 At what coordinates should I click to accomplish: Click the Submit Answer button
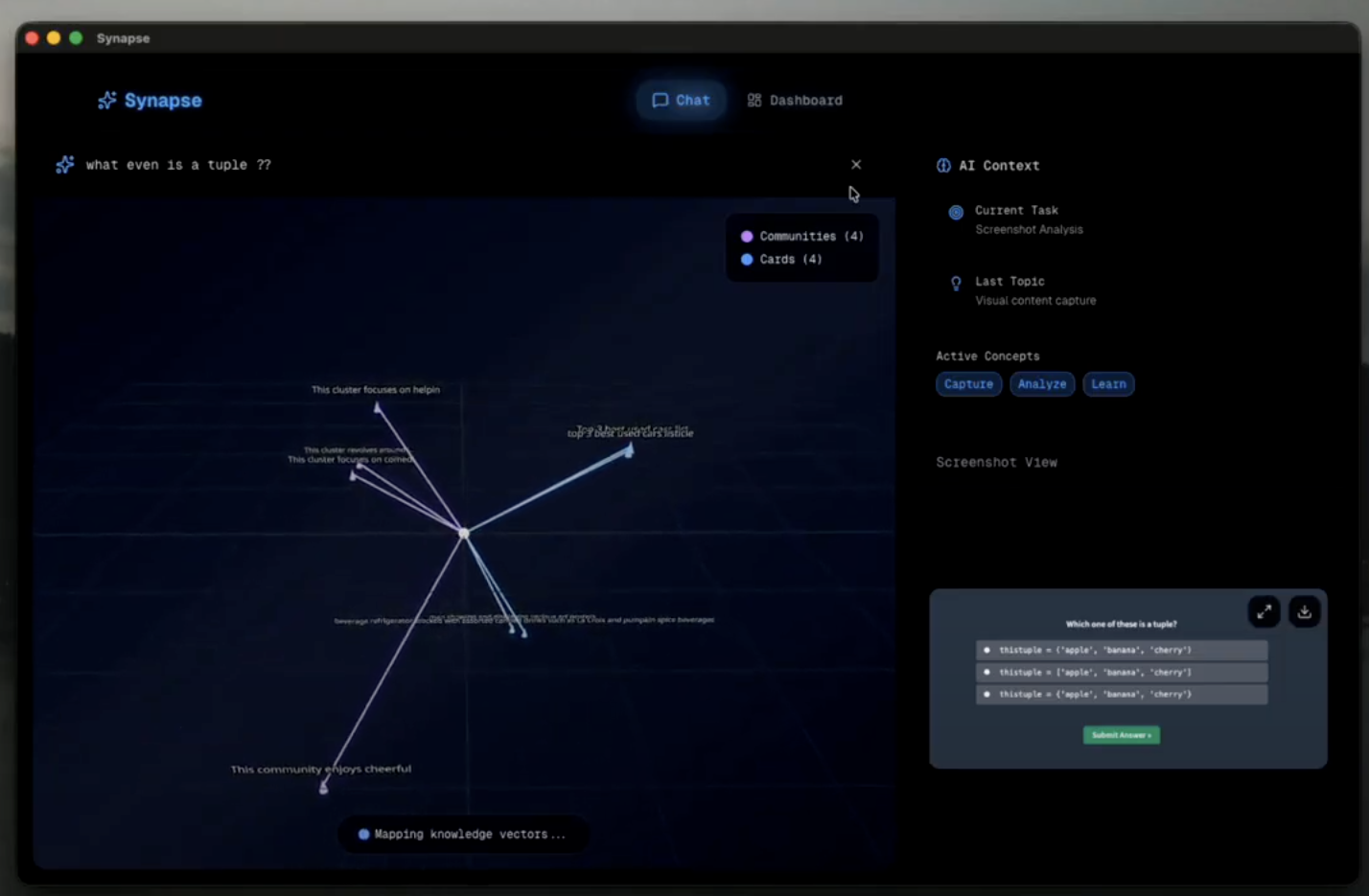[x=1121, y=735]
